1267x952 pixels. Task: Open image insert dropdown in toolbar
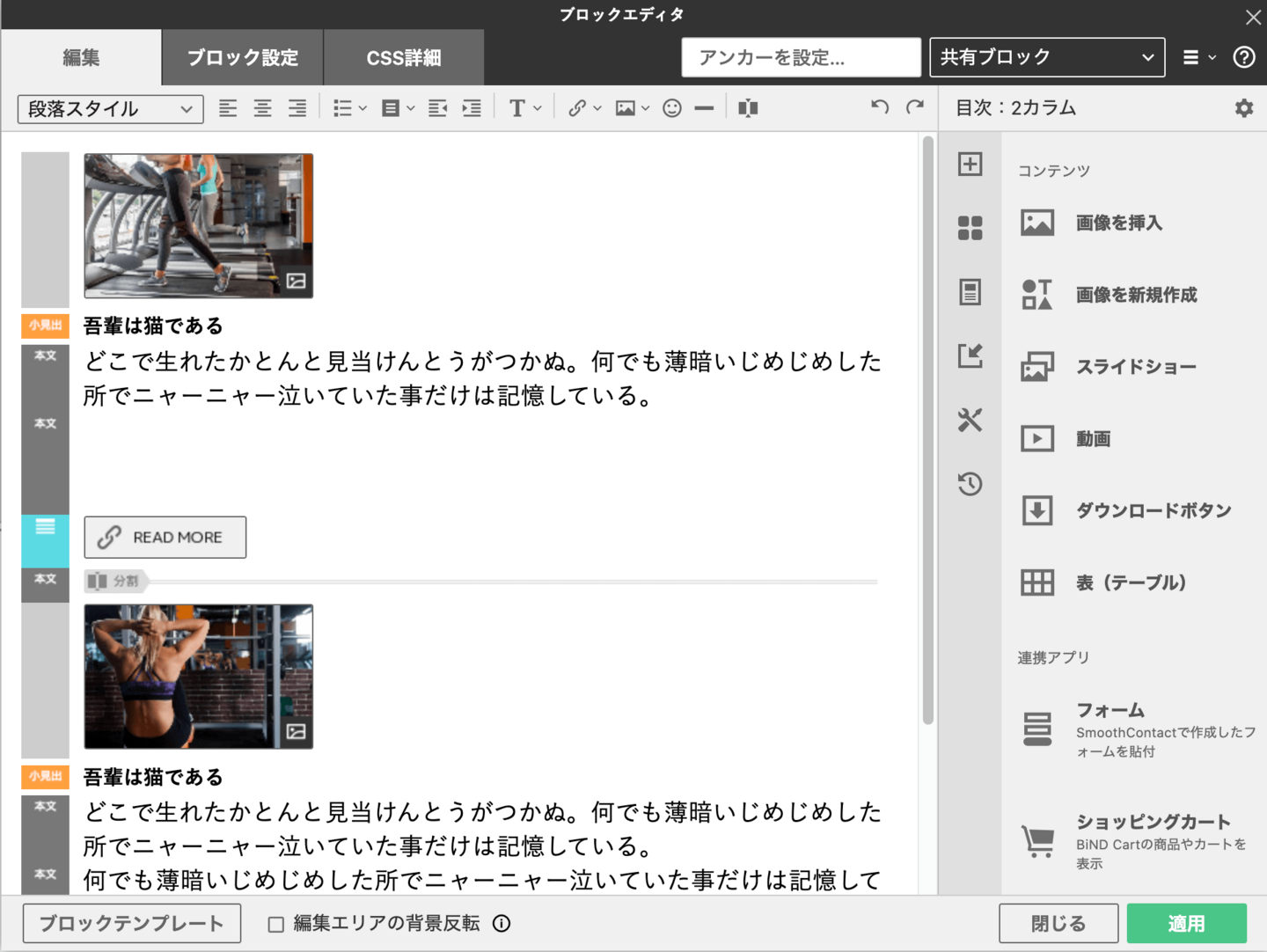tap(633, 108)
